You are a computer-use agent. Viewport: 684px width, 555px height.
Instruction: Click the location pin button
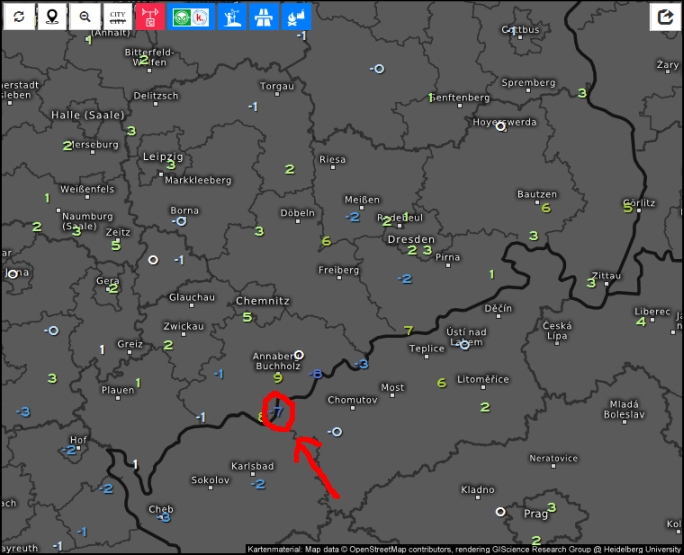coord(51,17)
